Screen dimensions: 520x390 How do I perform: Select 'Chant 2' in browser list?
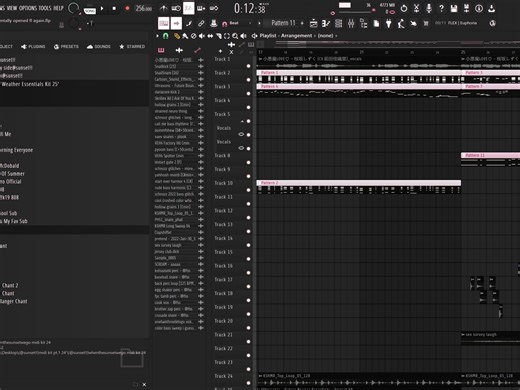coord(10,285)
